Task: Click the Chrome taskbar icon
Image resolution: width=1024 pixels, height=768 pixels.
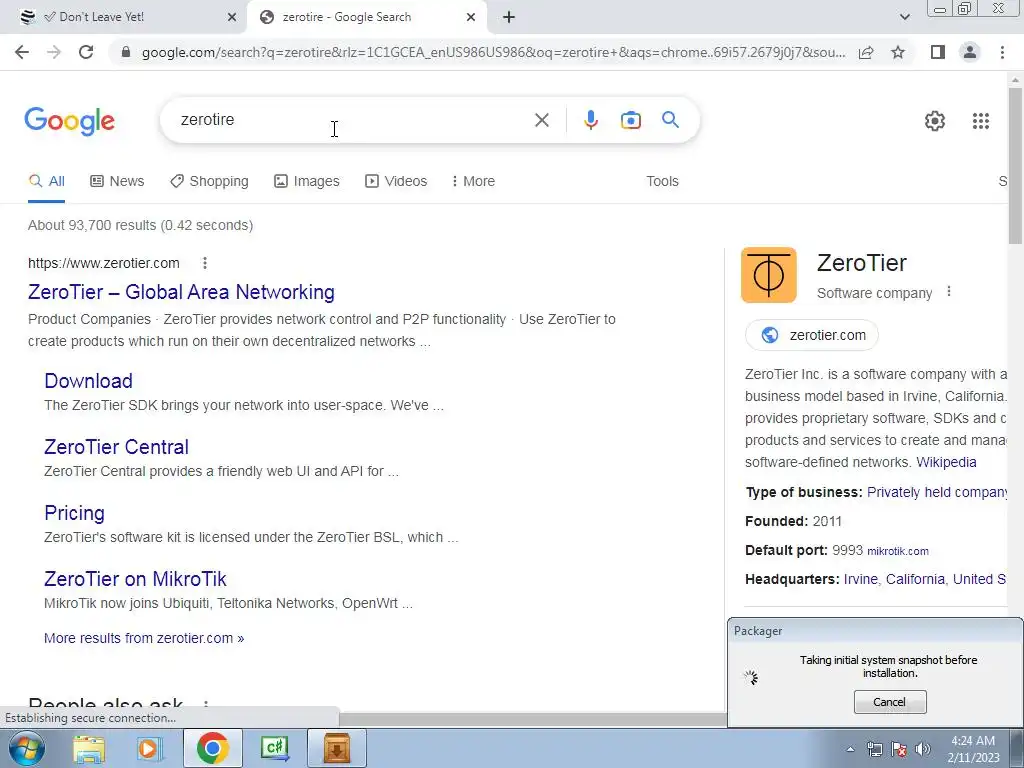Action: [212, 748]
